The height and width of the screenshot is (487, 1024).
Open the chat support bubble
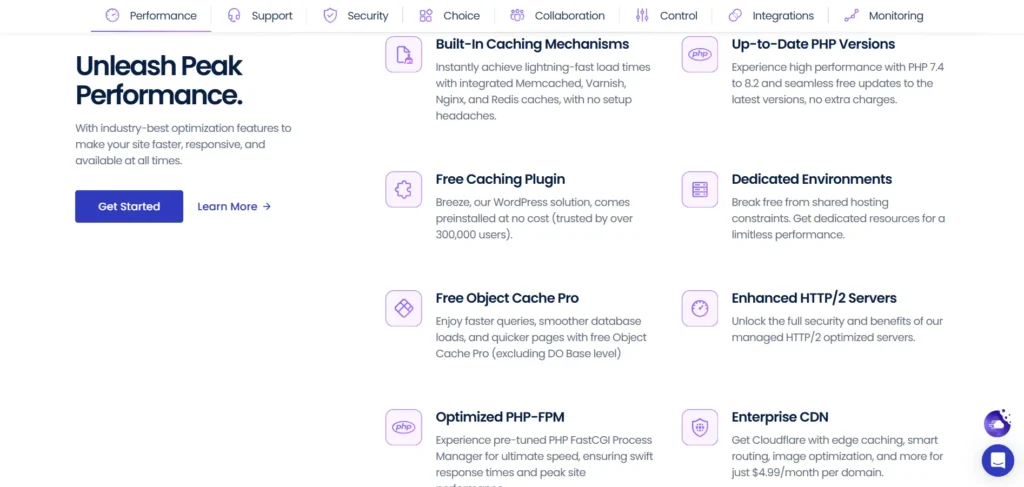click(997, 460)
